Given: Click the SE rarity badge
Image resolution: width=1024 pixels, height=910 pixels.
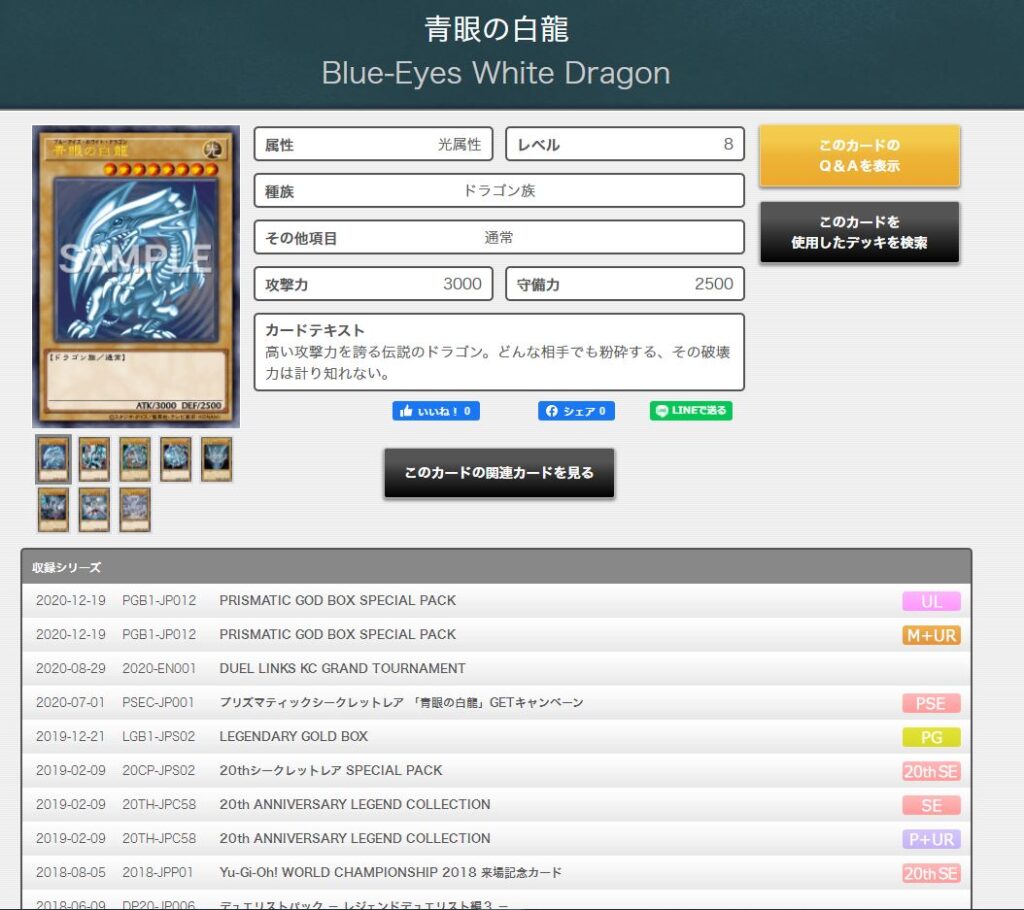Looking at the screenshot, I should (x=931, y=805).
